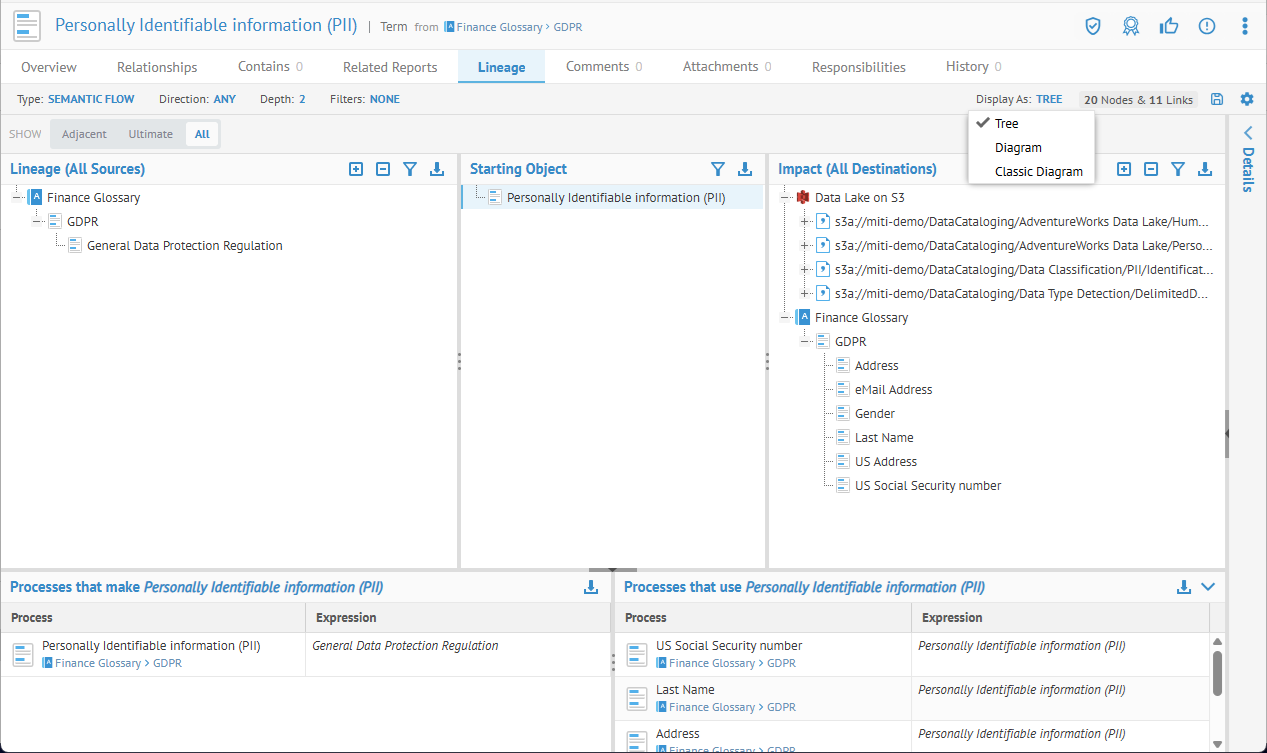The width and height of the screenshot is (1267, 753).
Task: Click the processes list vertical scrollbar
Action: [x=1217, y=672]
